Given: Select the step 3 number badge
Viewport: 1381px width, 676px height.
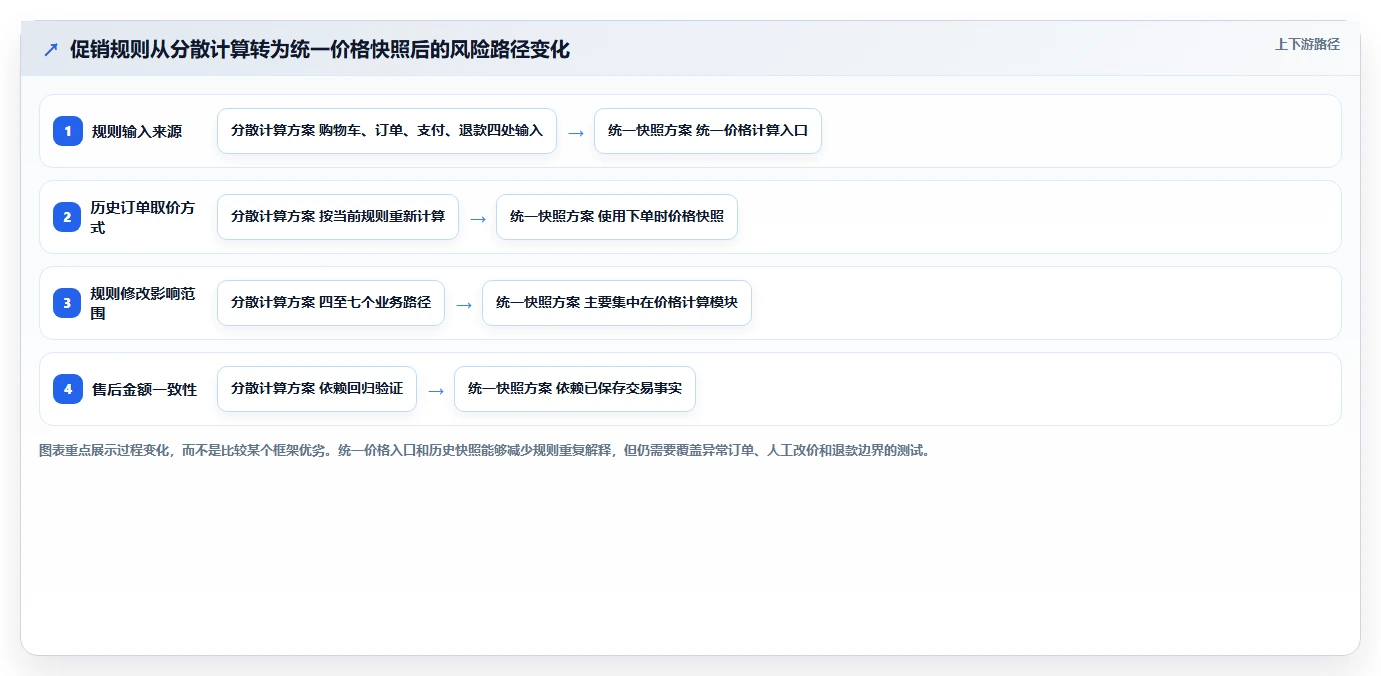Looking at the screenshot, I should (x=68, y=303).
